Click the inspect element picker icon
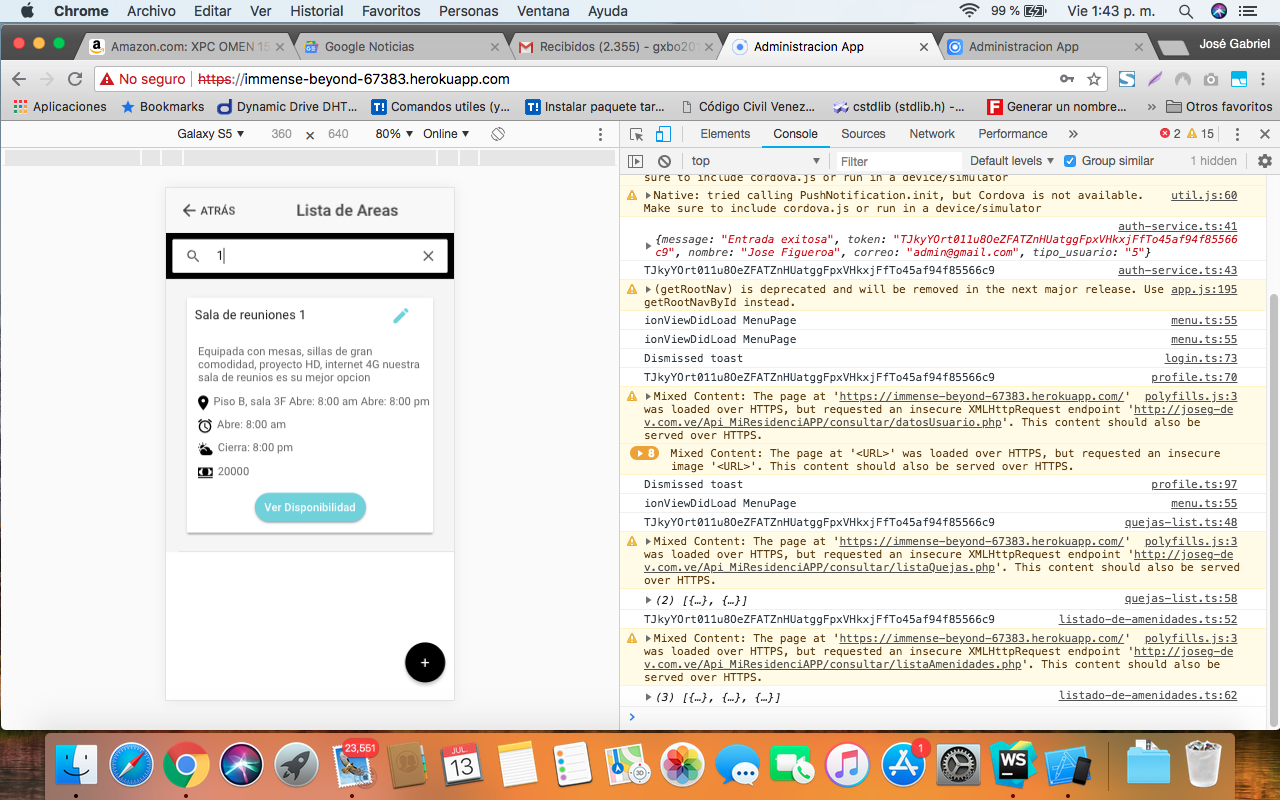The width and height of the screenshot is (1280, 800). point(636,134)
